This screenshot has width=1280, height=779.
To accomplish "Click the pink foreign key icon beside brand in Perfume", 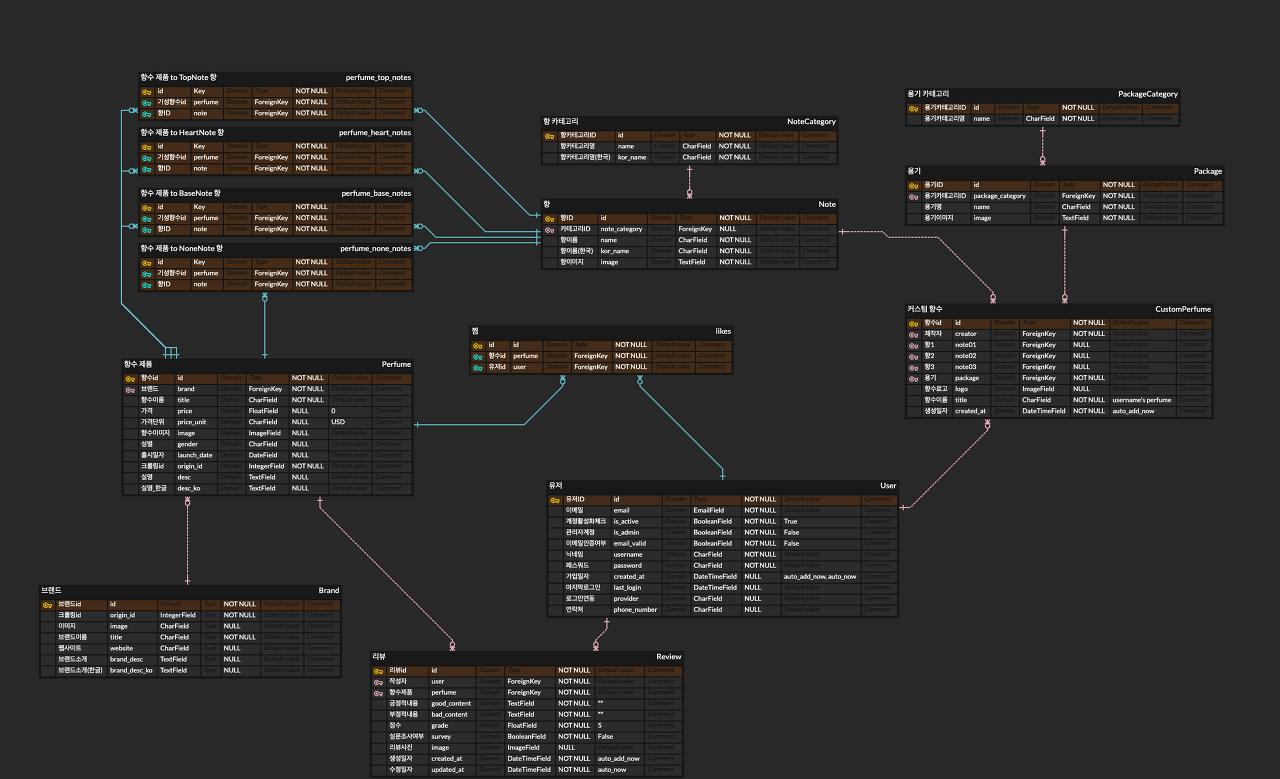I will tap(130, 389).
